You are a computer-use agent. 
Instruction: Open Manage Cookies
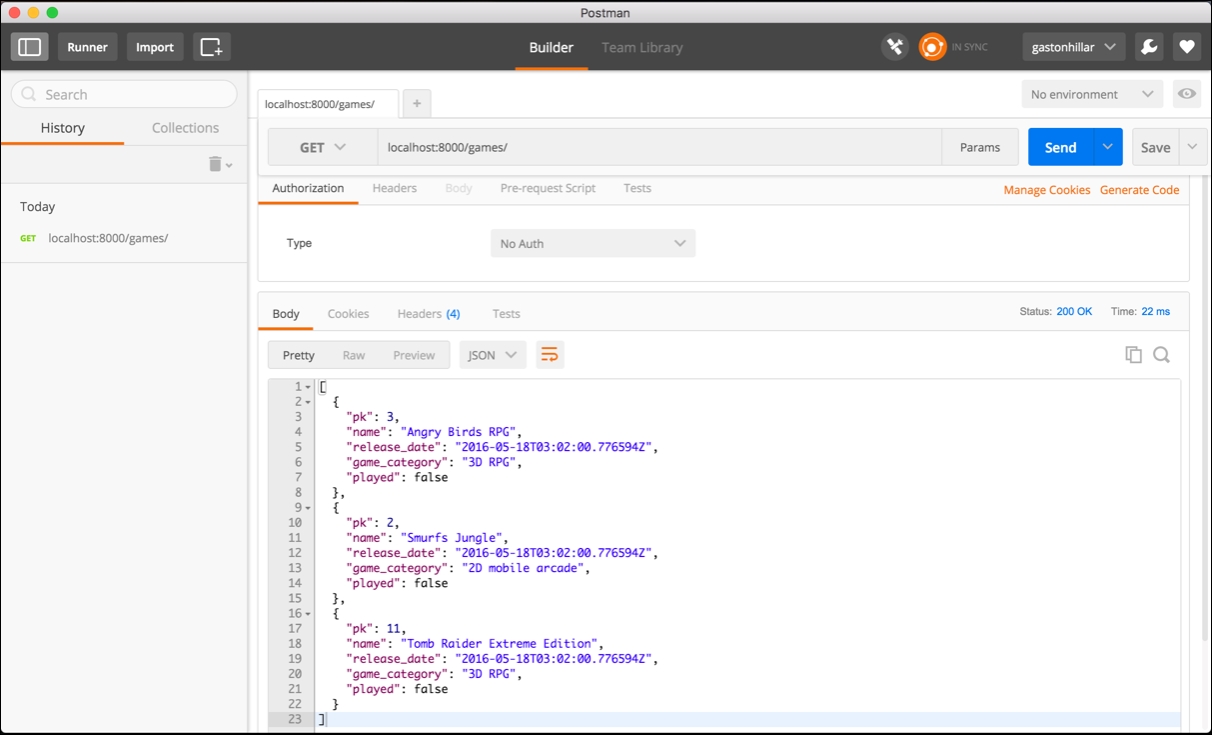1046,189
